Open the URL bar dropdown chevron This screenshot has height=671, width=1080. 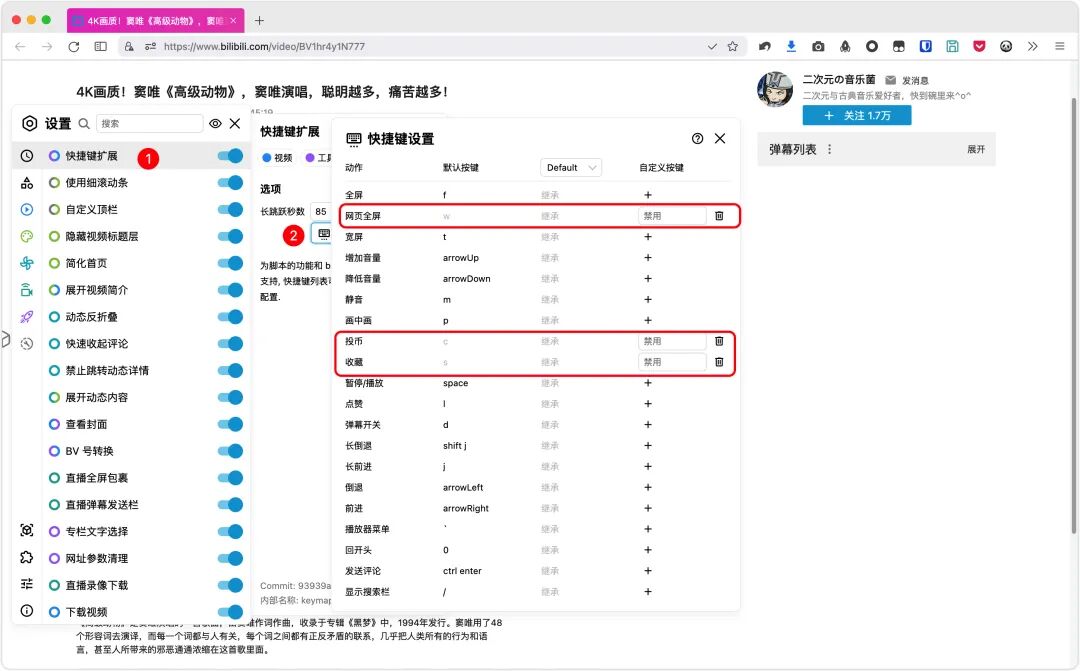coord(712,47)
